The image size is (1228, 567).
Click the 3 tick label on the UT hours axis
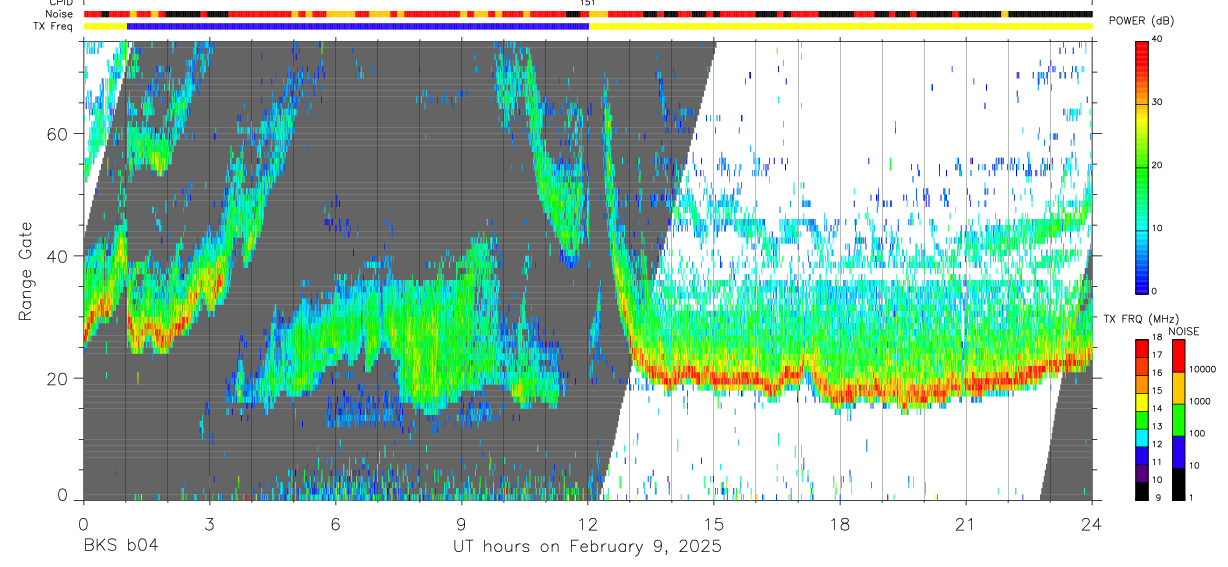[209, 523]
